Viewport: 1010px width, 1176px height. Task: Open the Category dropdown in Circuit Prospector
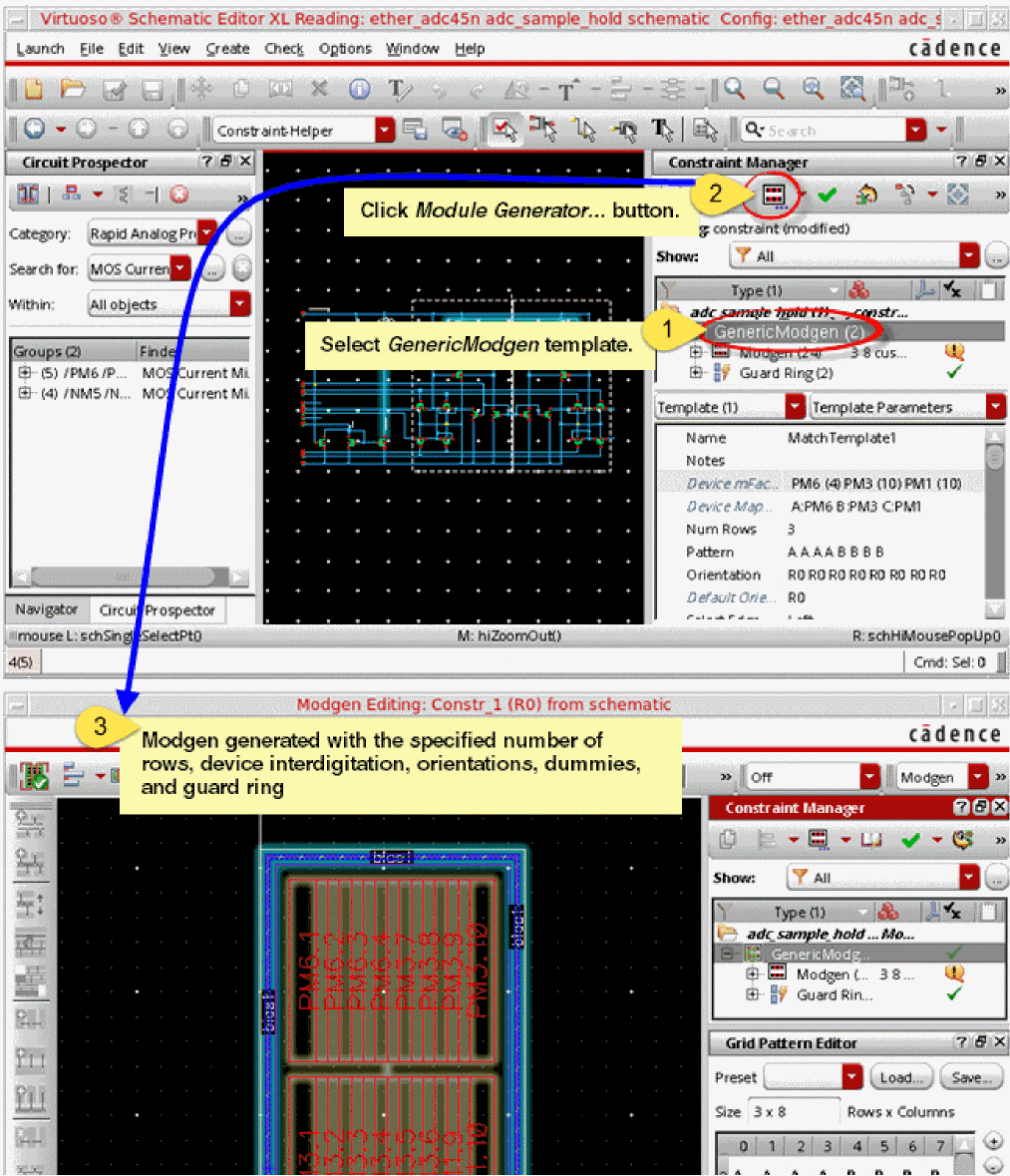[x=206, y=233]
